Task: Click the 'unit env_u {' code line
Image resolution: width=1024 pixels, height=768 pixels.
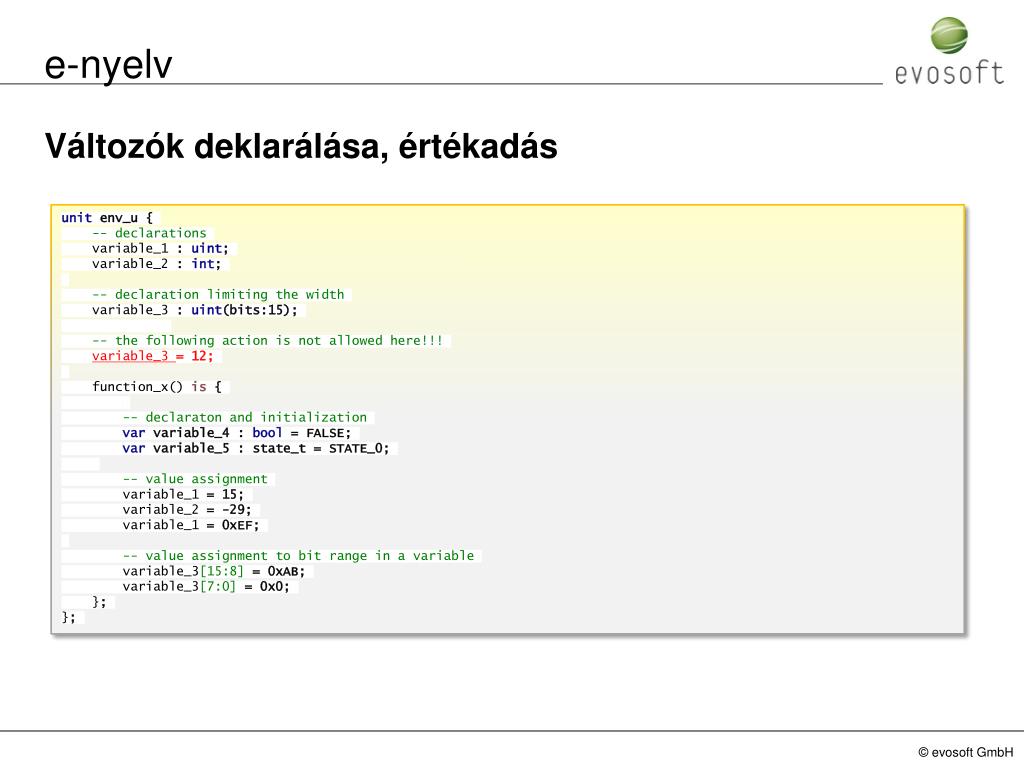Action: tap(107, 217)
